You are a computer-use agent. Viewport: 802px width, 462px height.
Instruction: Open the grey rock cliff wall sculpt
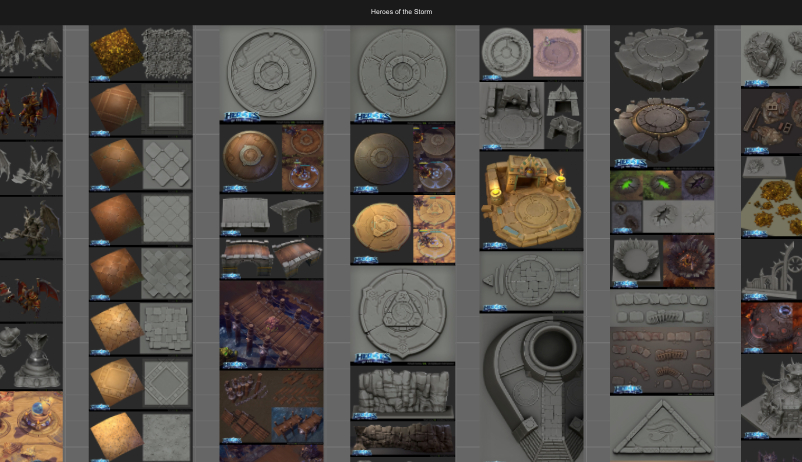coord(403,393)
